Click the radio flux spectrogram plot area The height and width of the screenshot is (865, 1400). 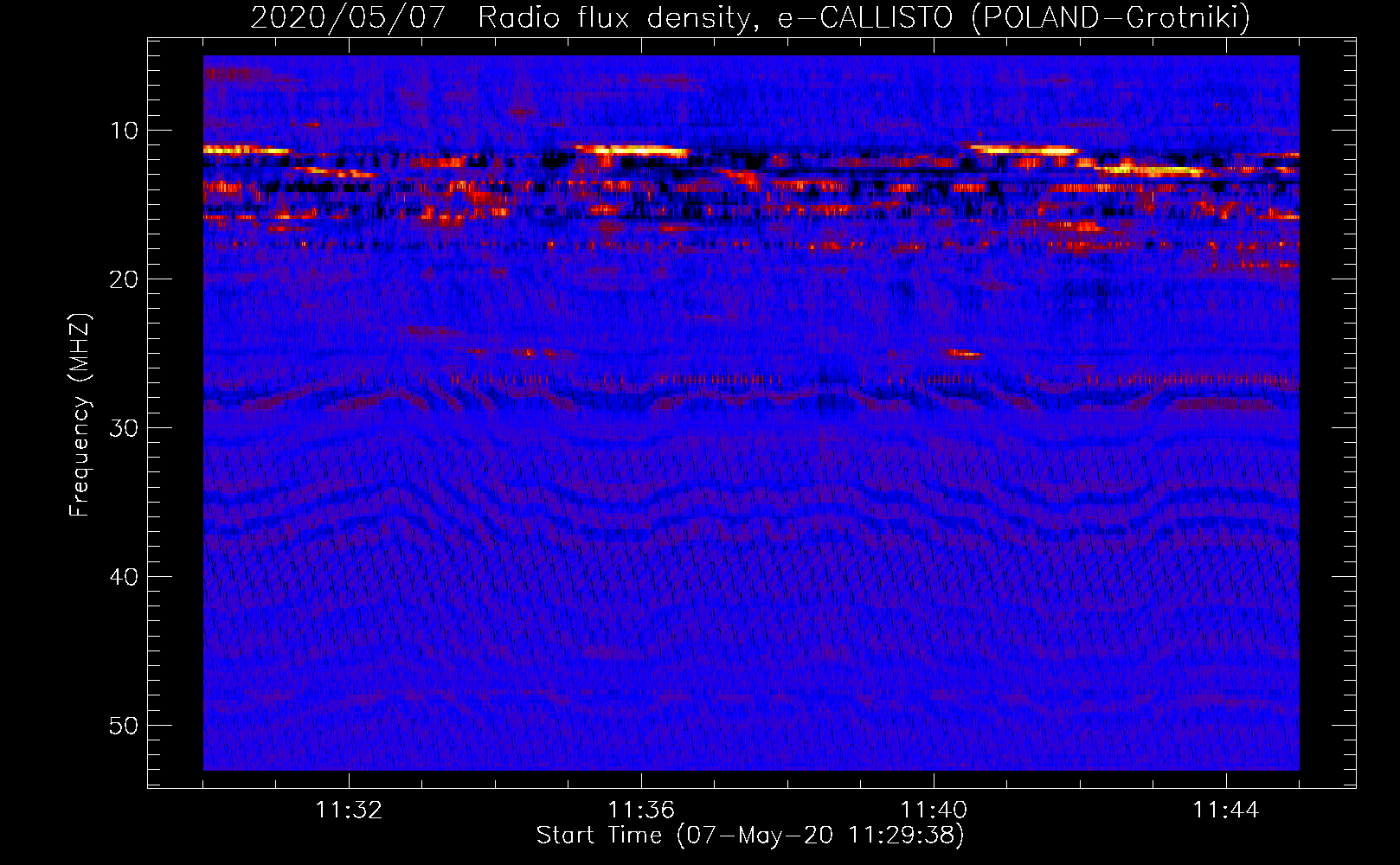coord(751,413)
